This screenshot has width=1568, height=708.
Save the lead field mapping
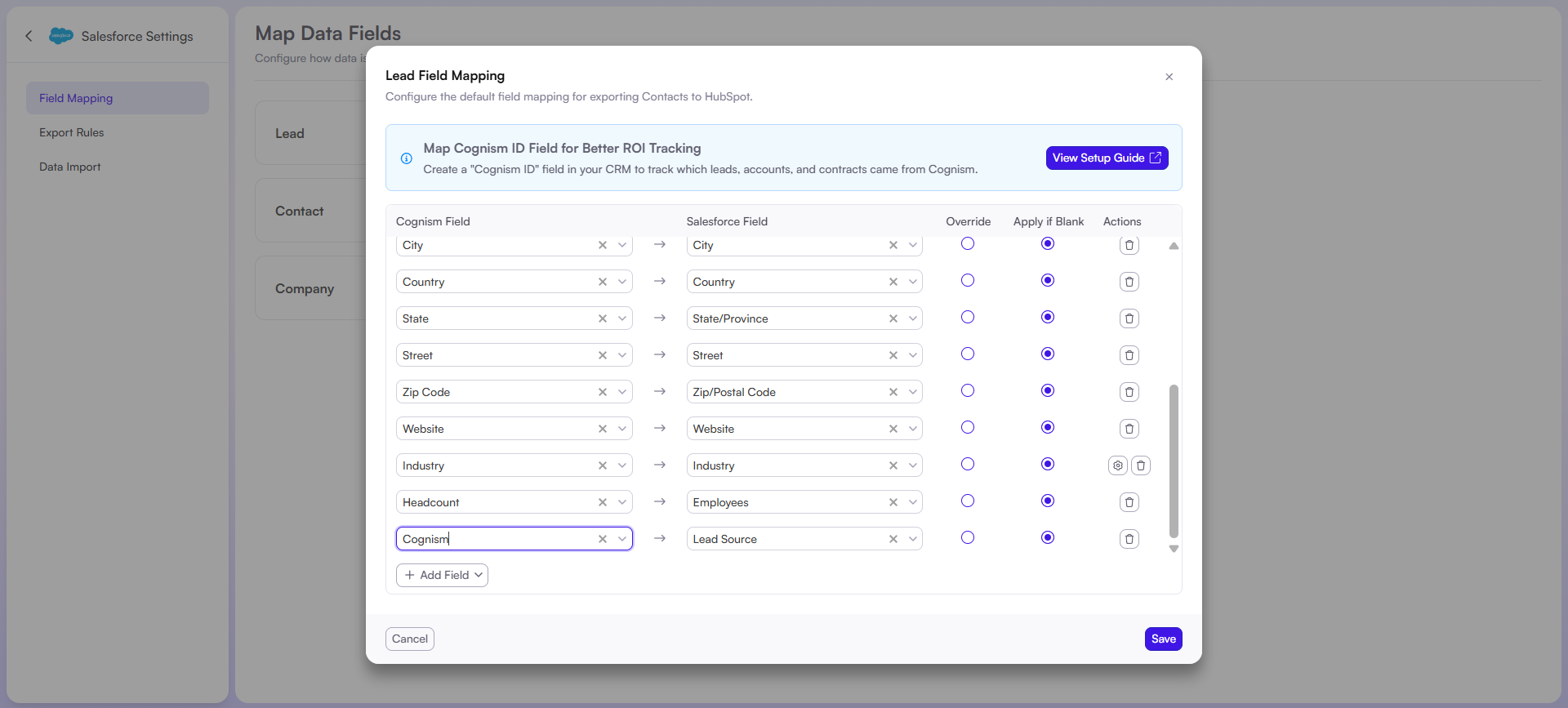click(1163, 639)
